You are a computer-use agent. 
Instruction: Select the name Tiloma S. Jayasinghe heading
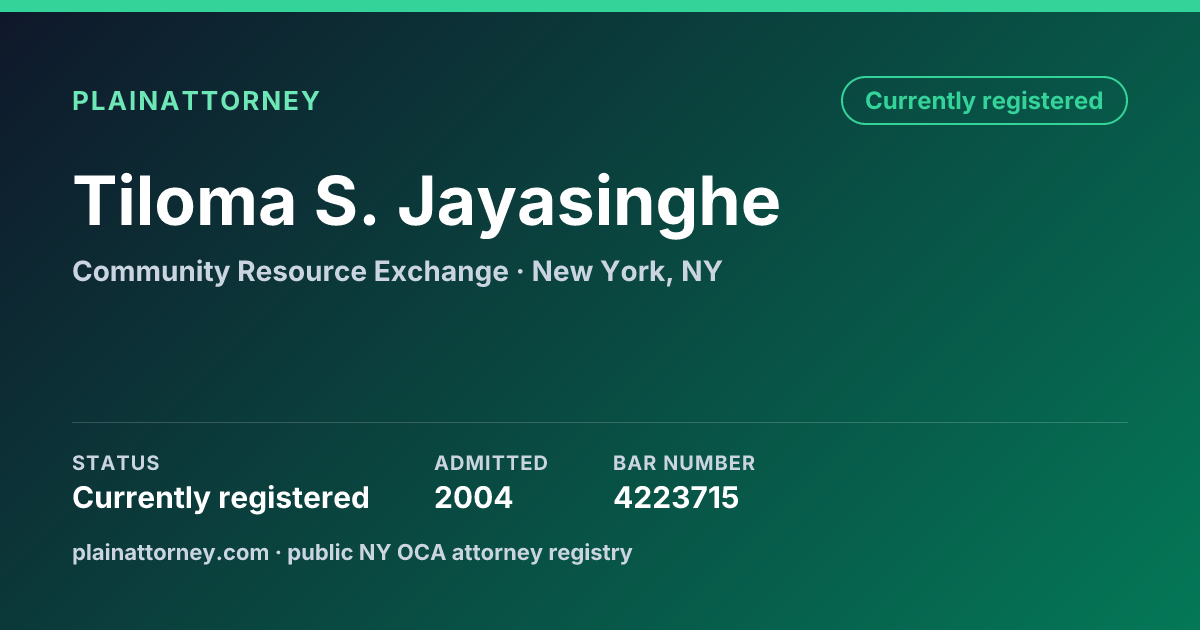click(x=426, y=203)
